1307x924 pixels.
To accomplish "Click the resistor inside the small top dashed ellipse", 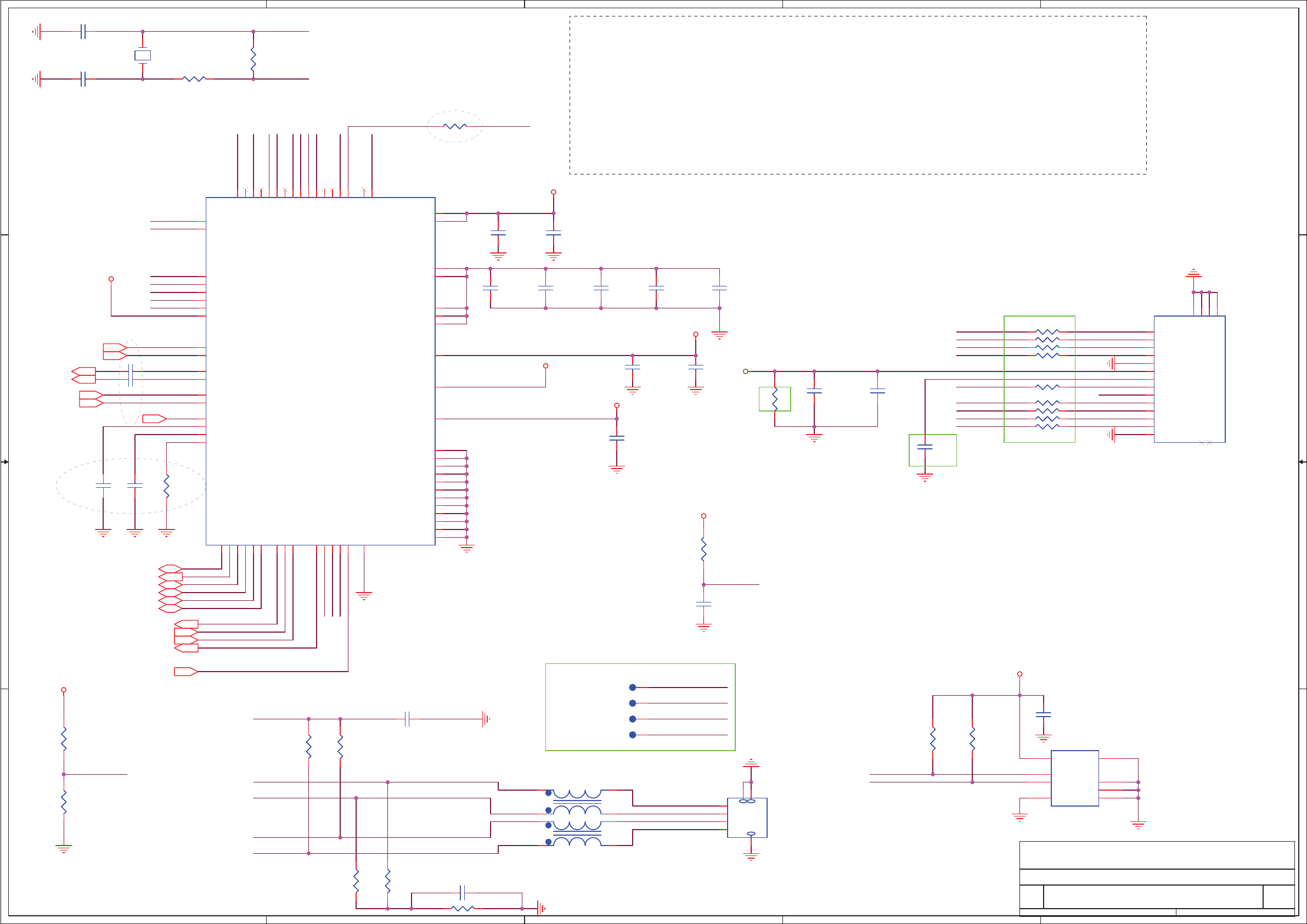I will (x=454, y=126).
